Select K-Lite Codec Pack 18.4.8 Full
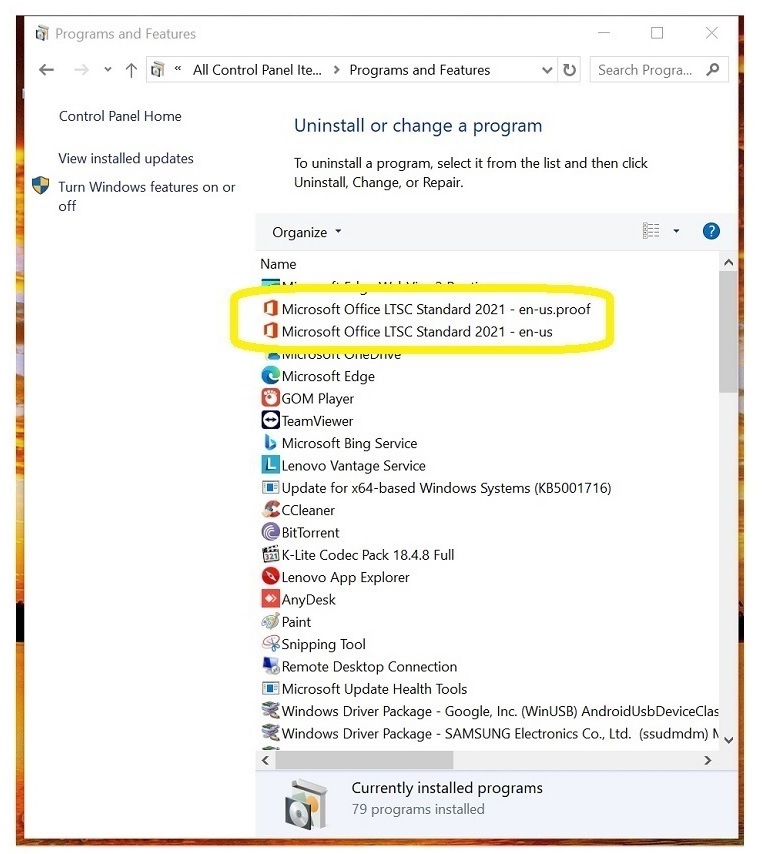Viewport: 763px width, 854px height. 368,555
